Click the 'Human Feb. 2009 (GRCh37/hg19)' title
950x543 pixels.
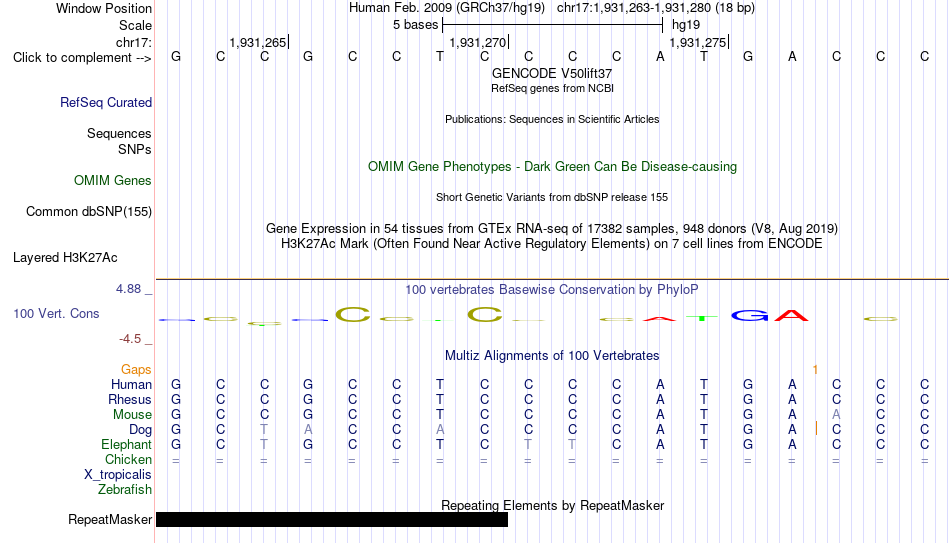click(x=447, y=8)
